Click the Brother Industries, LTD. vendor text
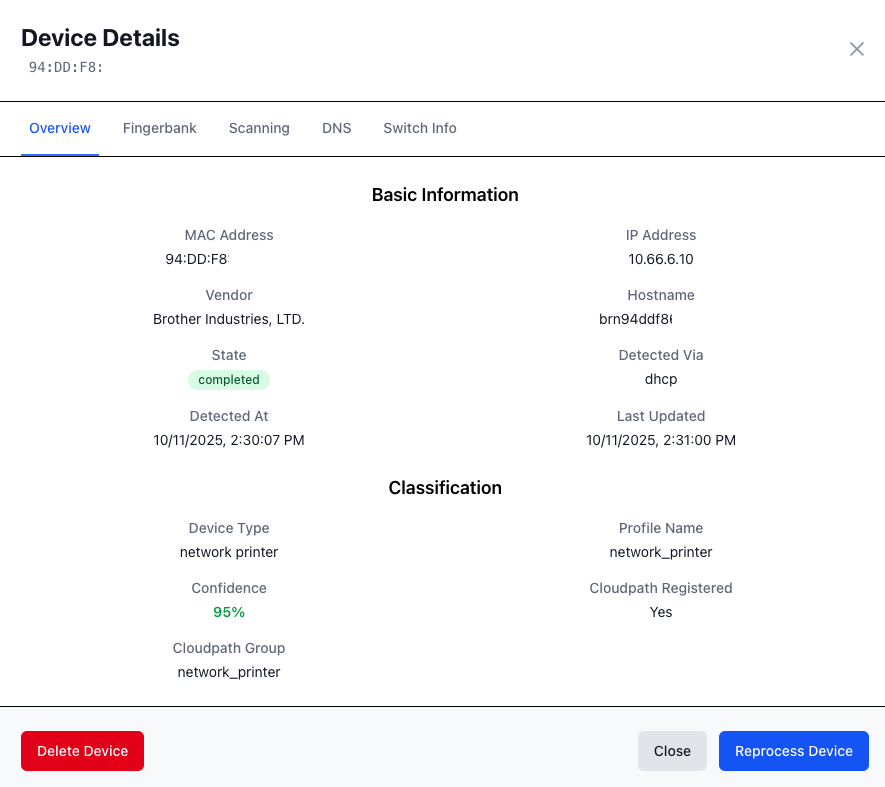The width and height of the screenshot is (885, 787). pos(229,319)
